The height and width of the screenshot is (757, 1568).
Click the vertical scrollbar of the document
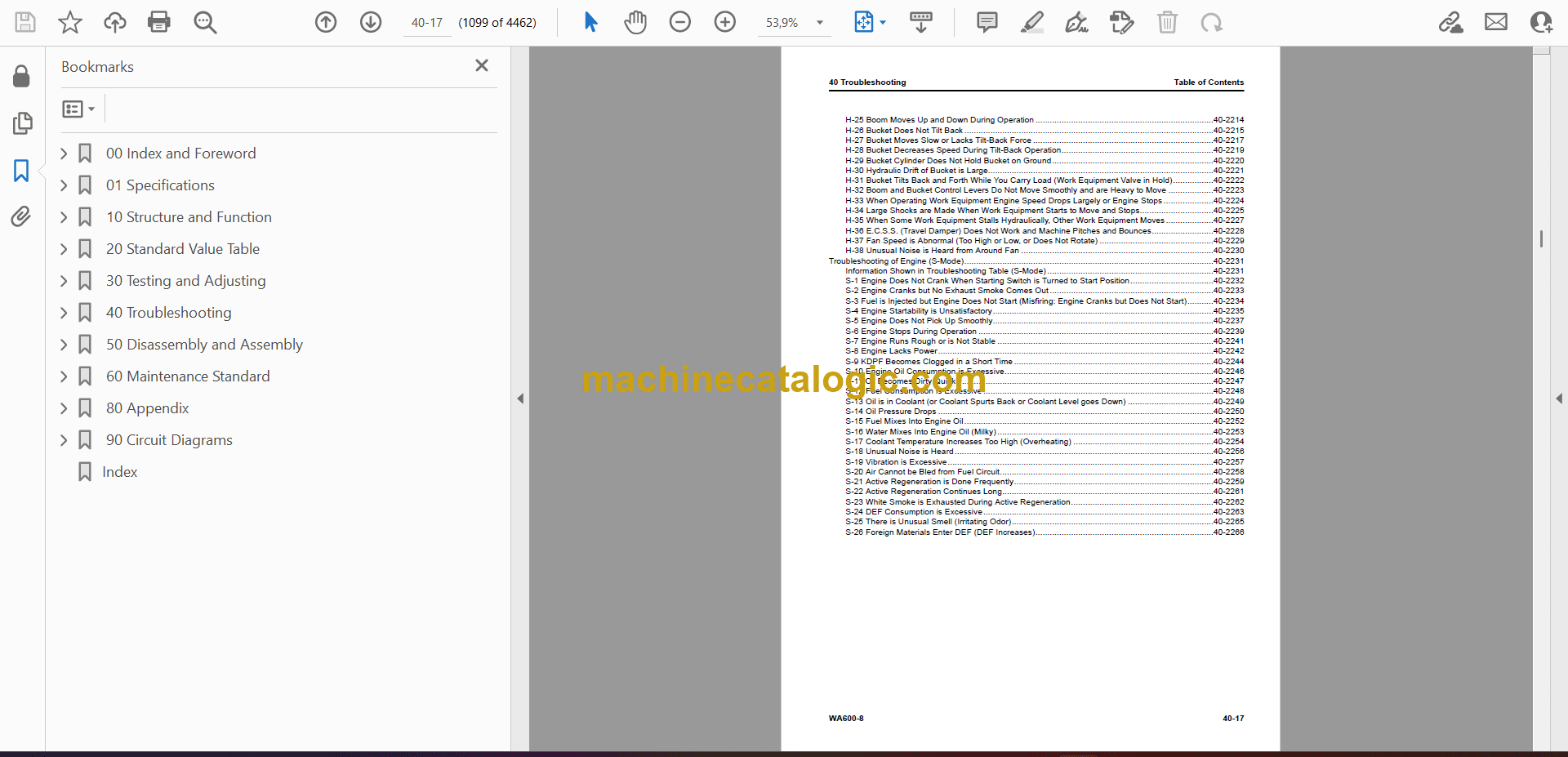(x=1541, y=399)
